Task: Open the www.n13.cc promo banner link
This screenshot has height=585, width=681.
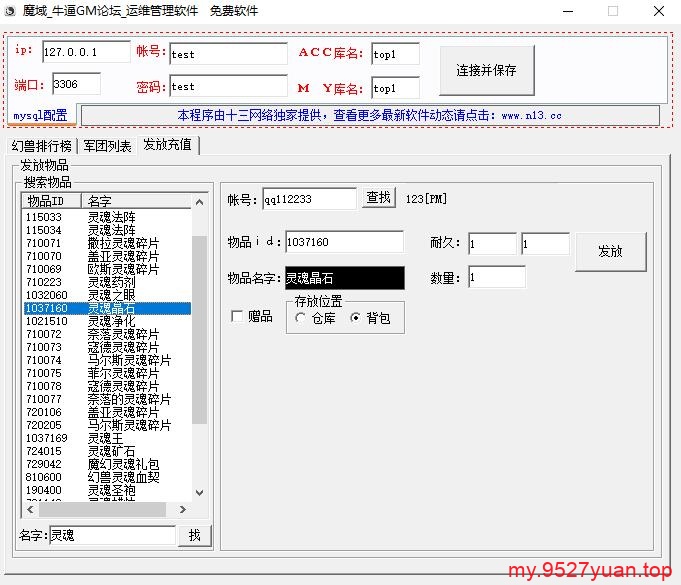Action: click(x=370, y=116)
